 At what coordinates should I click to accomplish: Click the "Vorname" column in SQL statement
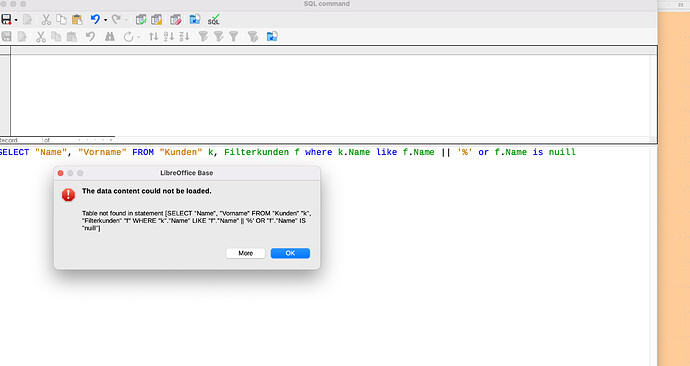[x=102, y=152]
